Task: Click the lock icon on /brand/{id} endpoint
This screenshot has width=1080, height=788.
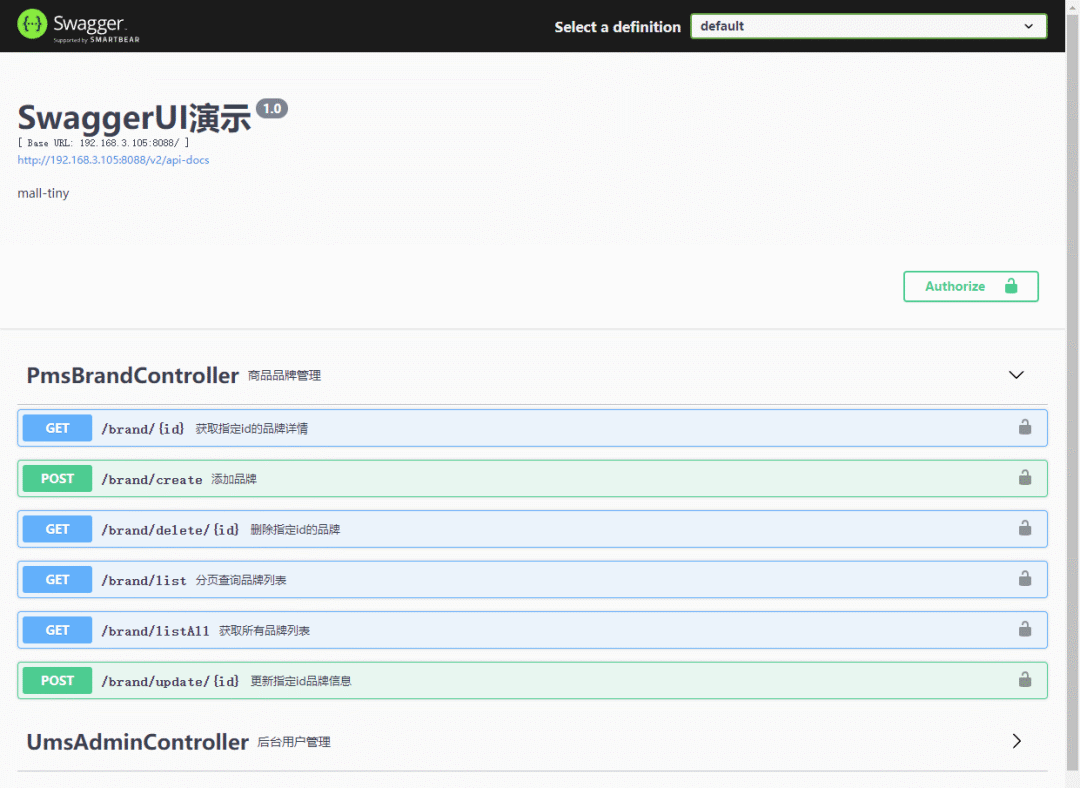Action: [x=1024, y=427]
